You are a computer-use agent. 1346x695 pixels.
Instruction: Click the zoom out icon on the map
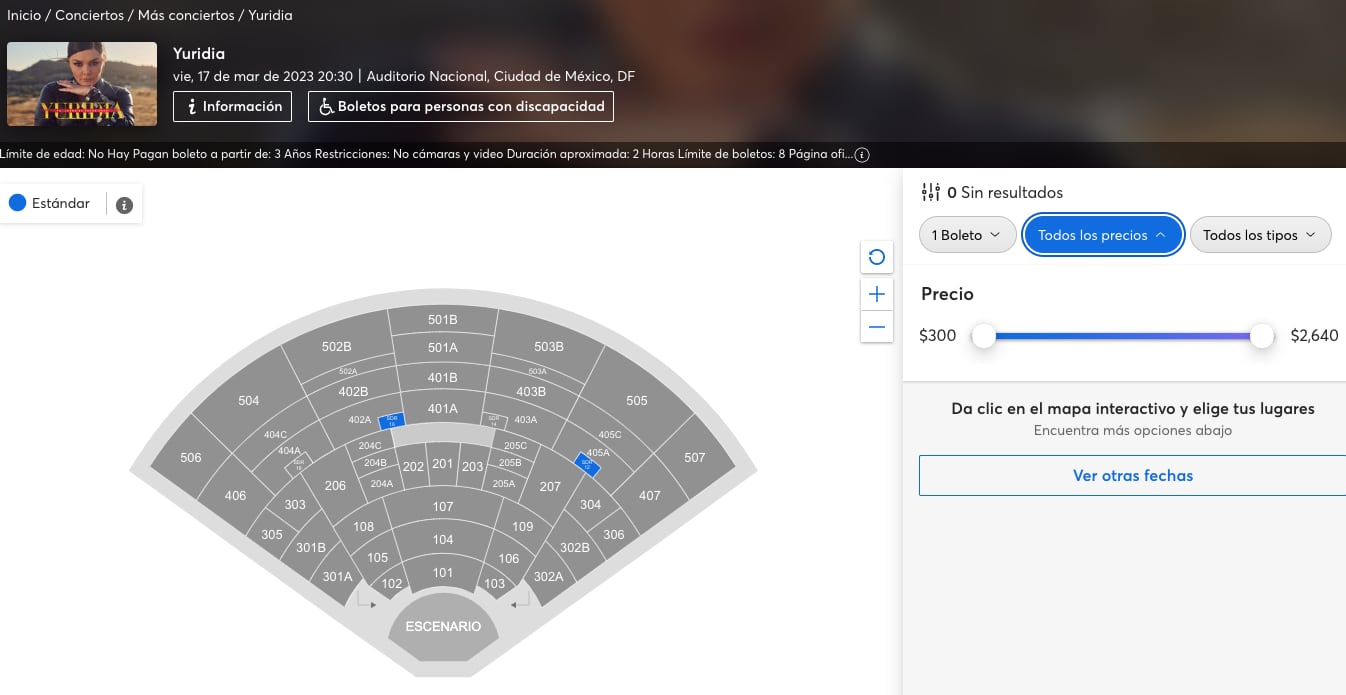tap(876, 326)
